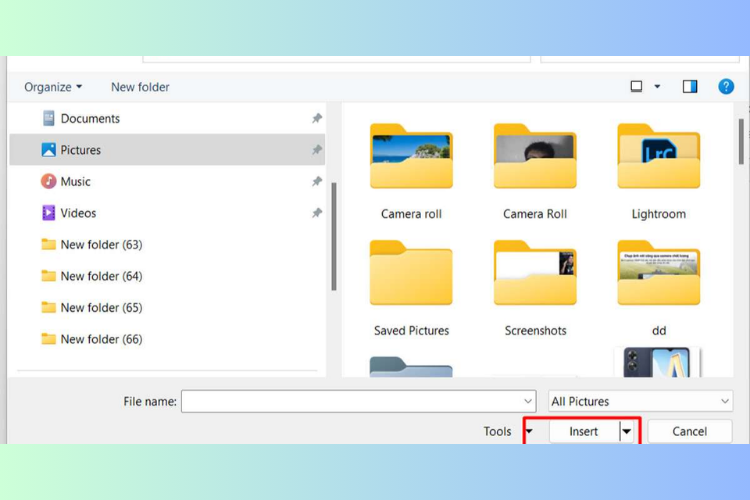Open the All Pictures file type dropdown
This screenshot has height=500, width=750.
640,401
